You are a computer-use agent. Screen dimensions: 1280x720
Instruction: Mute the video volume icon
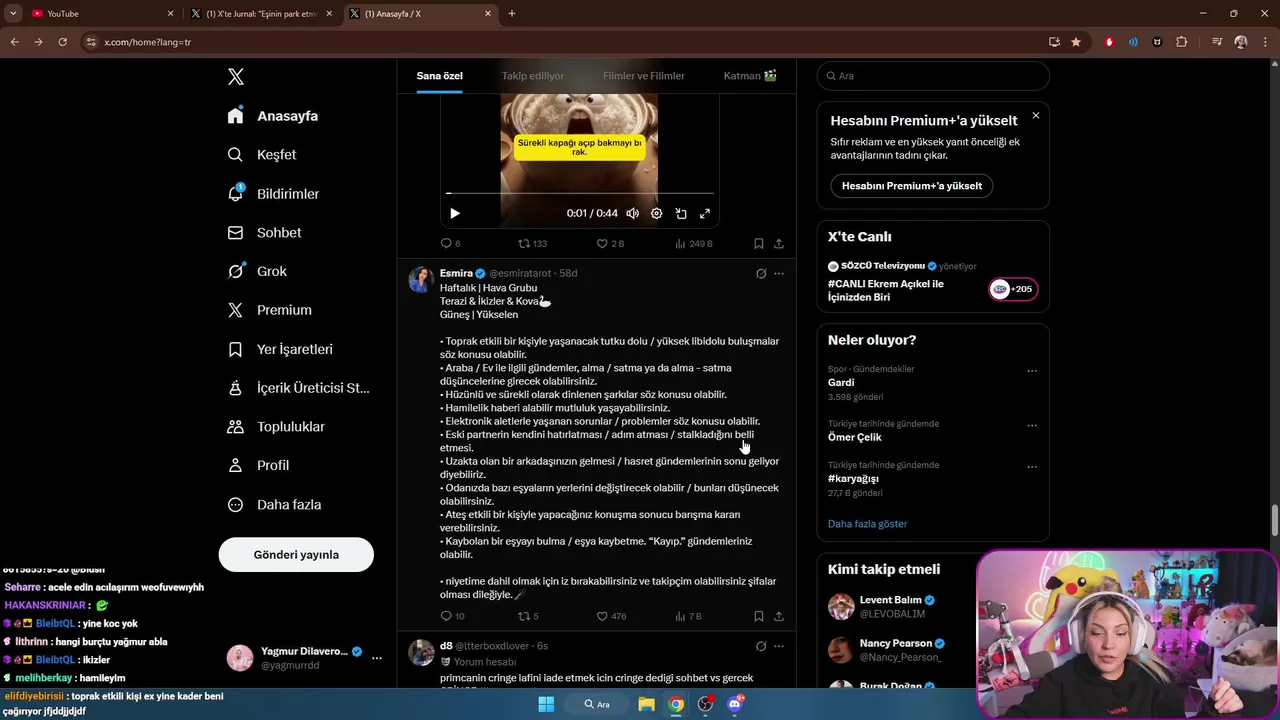pyautogui.click(x=632, y=213)
